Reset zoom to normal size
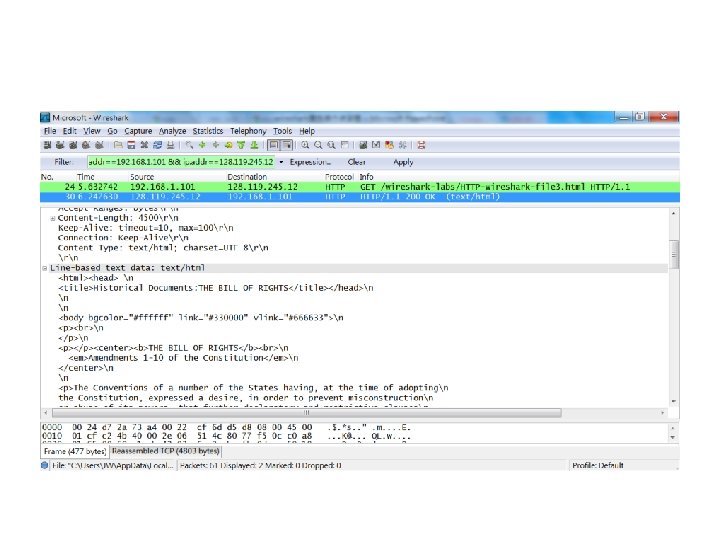This screenshot has height=540, width=720. point(331,146)
